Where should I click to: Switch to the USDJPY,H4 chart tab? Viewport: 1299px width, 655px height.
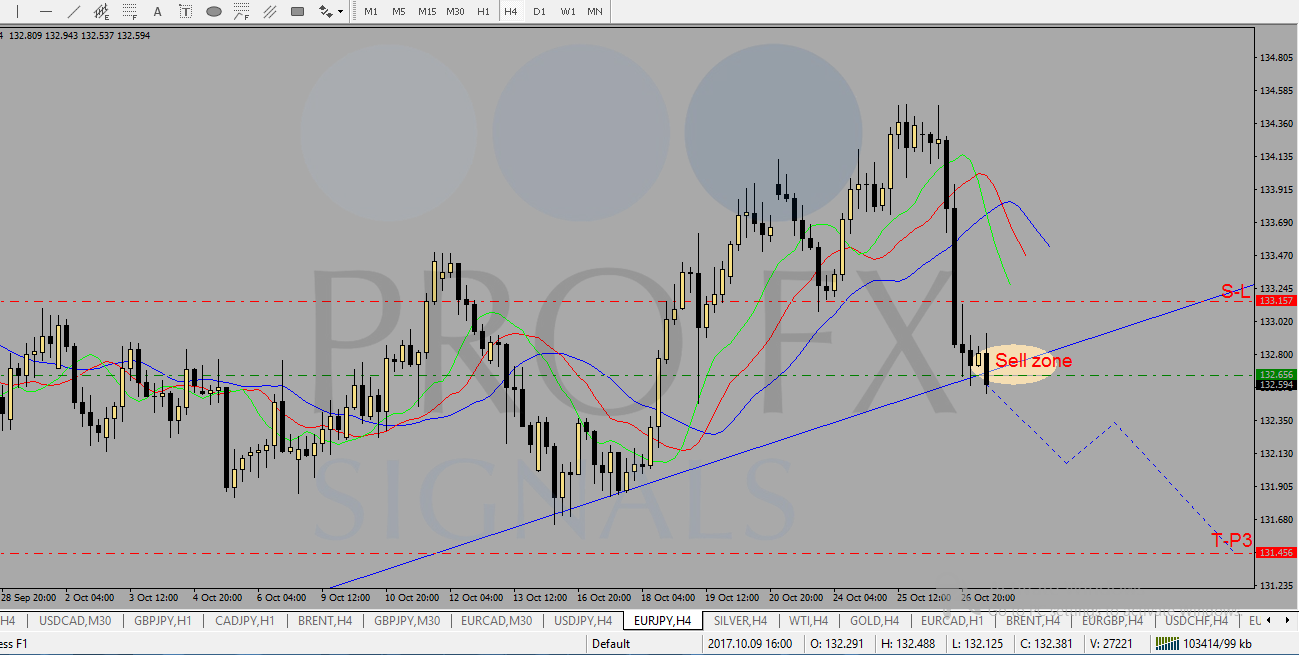point(582,620)
